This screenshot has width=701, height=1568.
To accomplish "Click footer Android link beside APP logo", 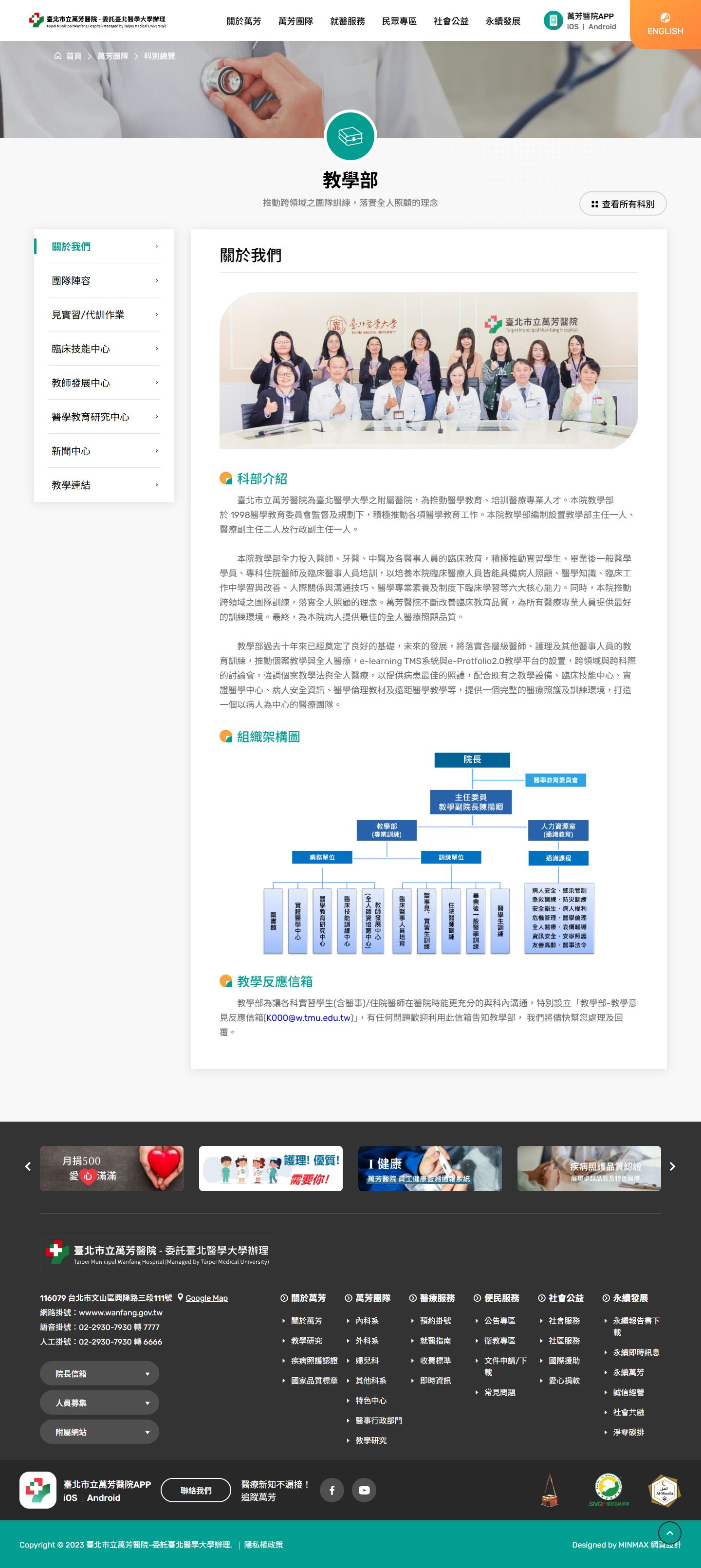I will point(103,1497).
